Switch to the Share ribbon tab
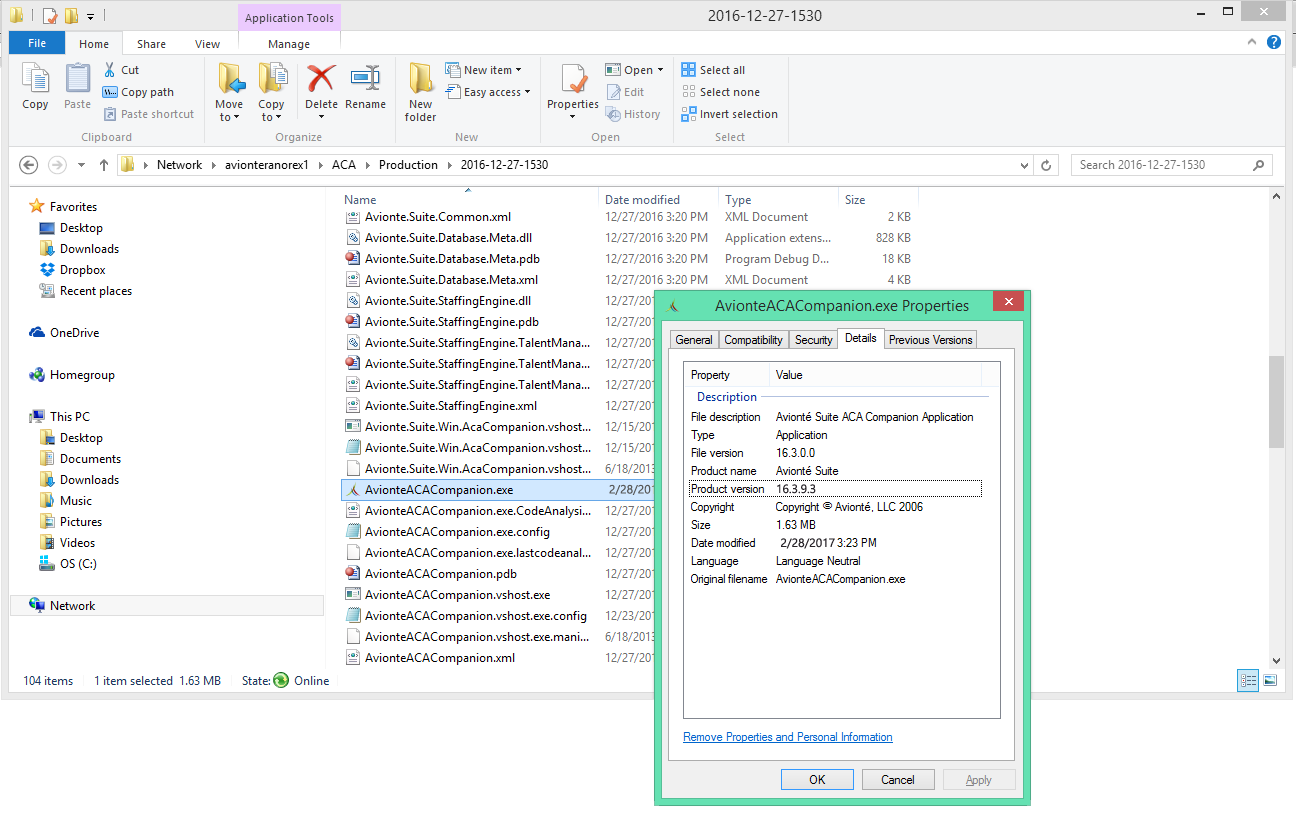Viewport: 1296px width, 816px height. tap(152, 44)
